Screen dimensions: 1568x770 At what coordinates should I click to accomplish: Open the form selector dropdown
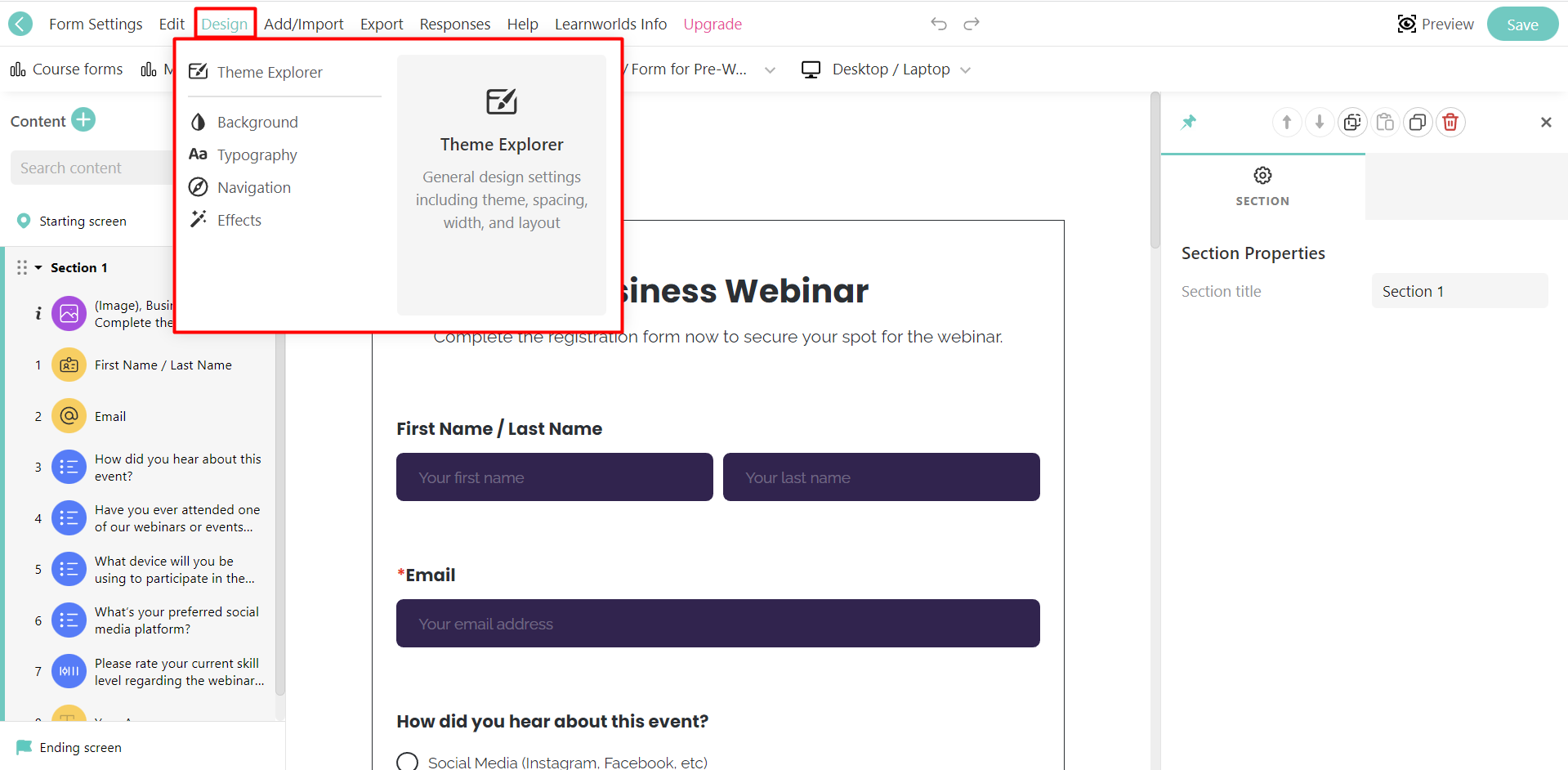pyautogui.click(x=770, y=69)
